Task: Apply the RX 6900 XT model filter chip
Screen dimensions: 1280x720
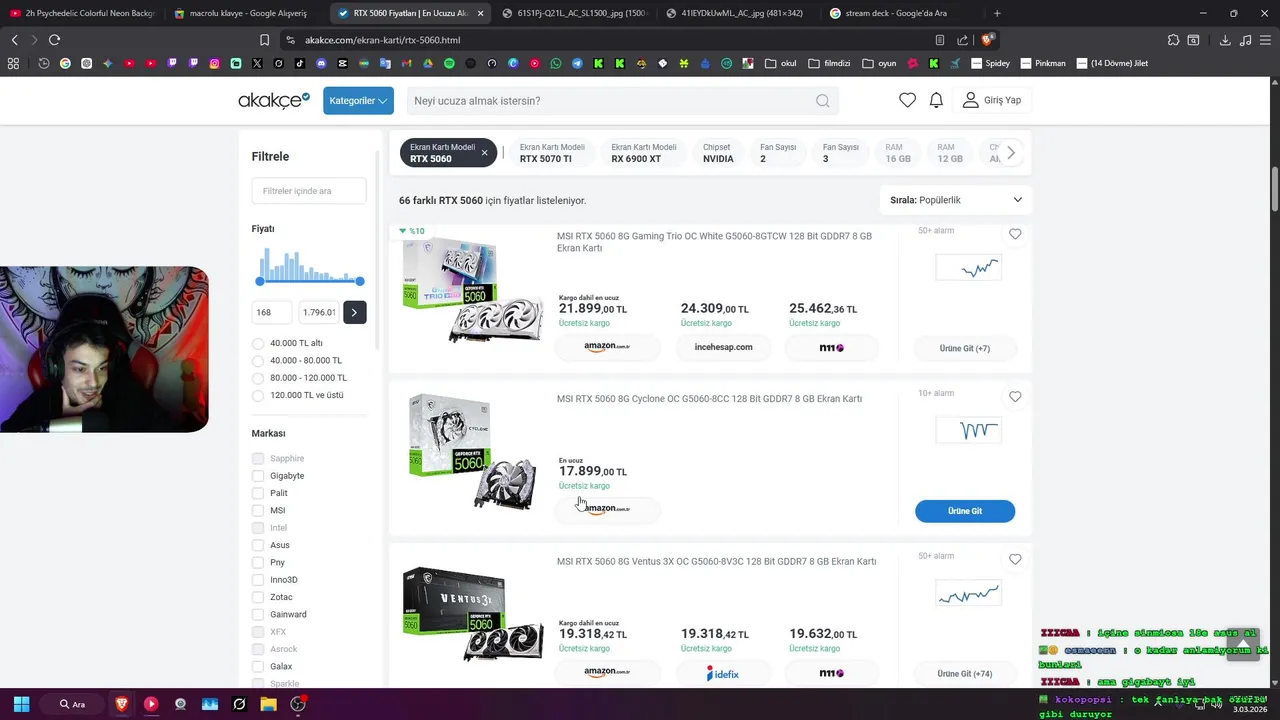Action: click(x=643, y=153)
